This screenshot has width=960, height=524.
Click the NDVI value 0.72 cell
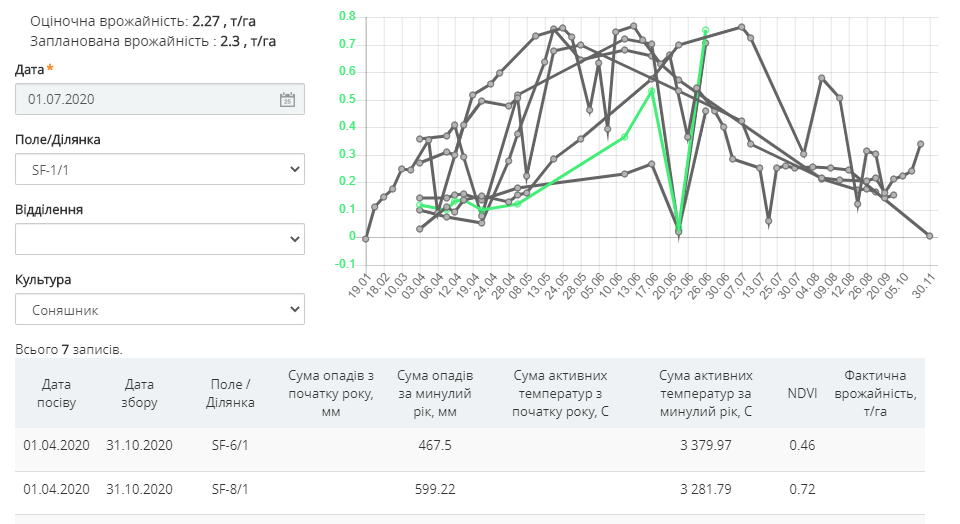coord(802,489)
